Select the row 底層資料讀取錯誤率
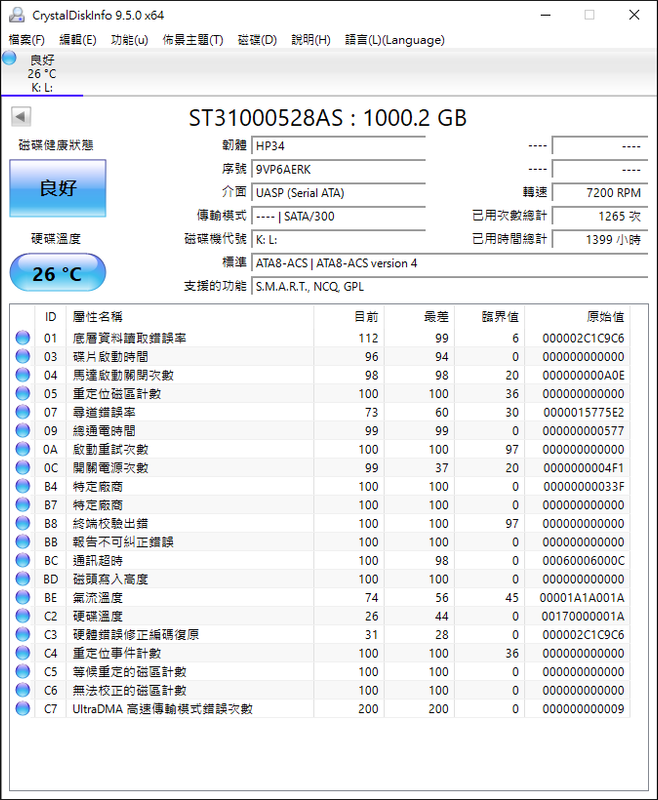The height and width of the screenshot is (800, 658). click(322, 338)
